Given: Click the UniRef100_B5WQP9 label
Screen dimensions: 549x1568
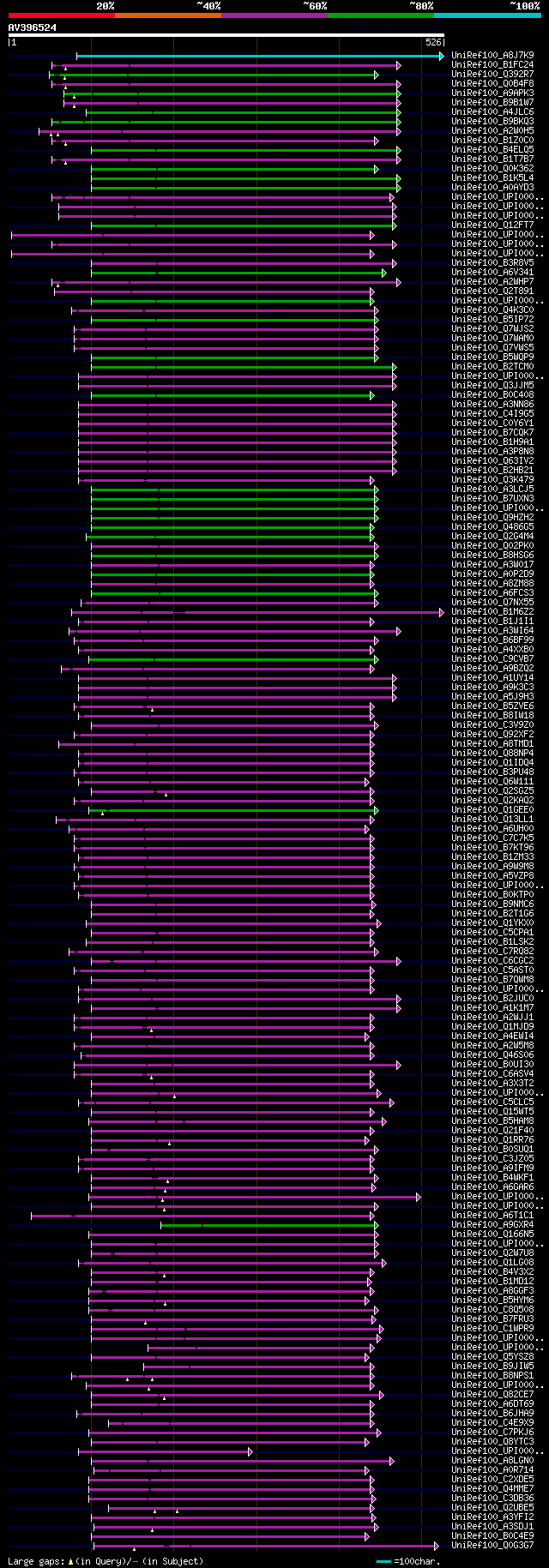Looking at the screenshot, I should click(492, 357).
